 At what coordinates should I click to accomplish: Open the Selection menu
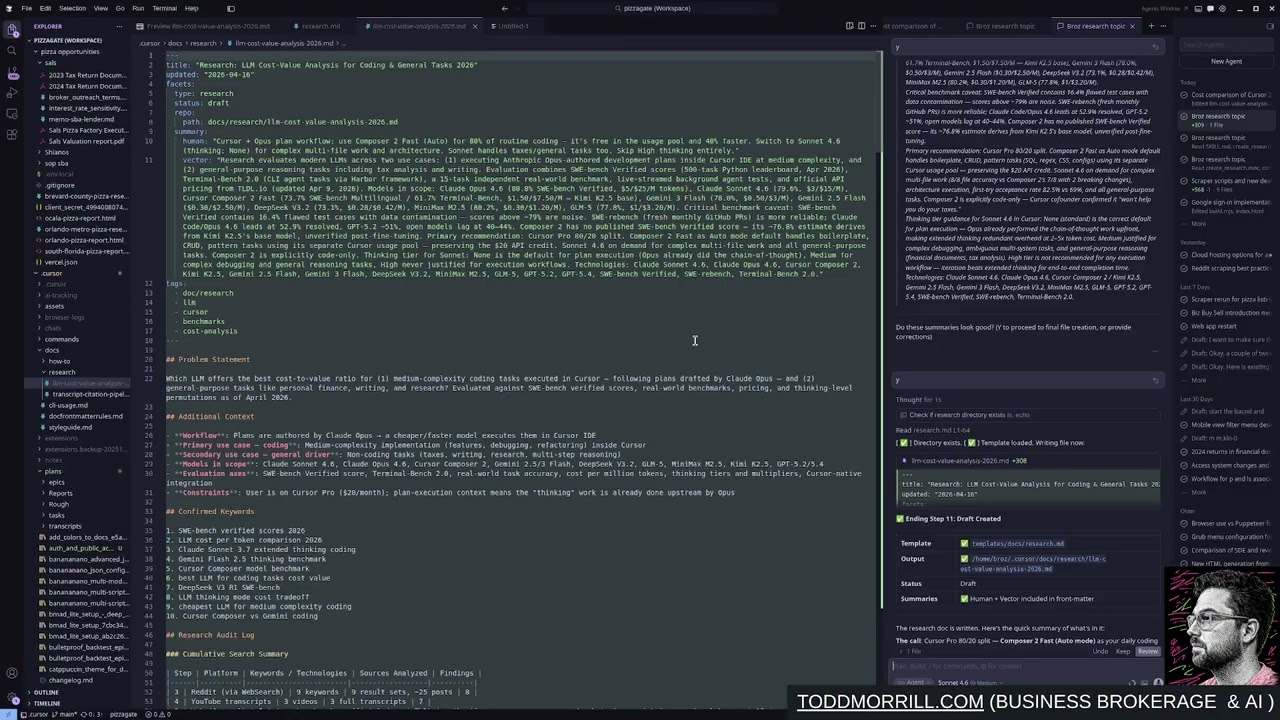point(72,8)
